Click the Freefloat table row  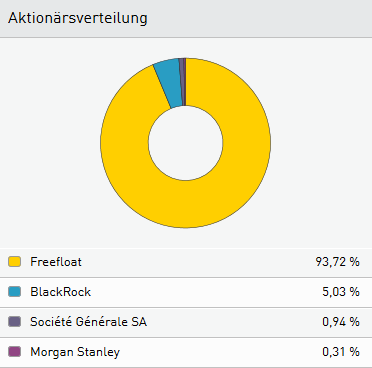pyautogui.click(x=186, y=262)
